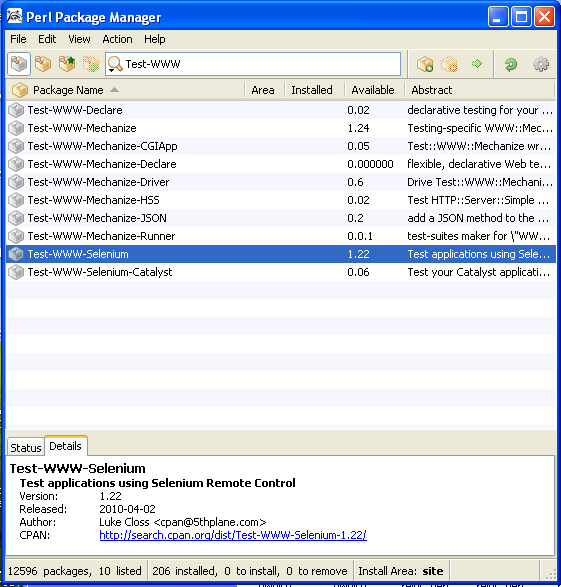The height and width of the screenshot is (587, 561).
Task: Click released date 2010-04-02
Action: tap(127, 509)
